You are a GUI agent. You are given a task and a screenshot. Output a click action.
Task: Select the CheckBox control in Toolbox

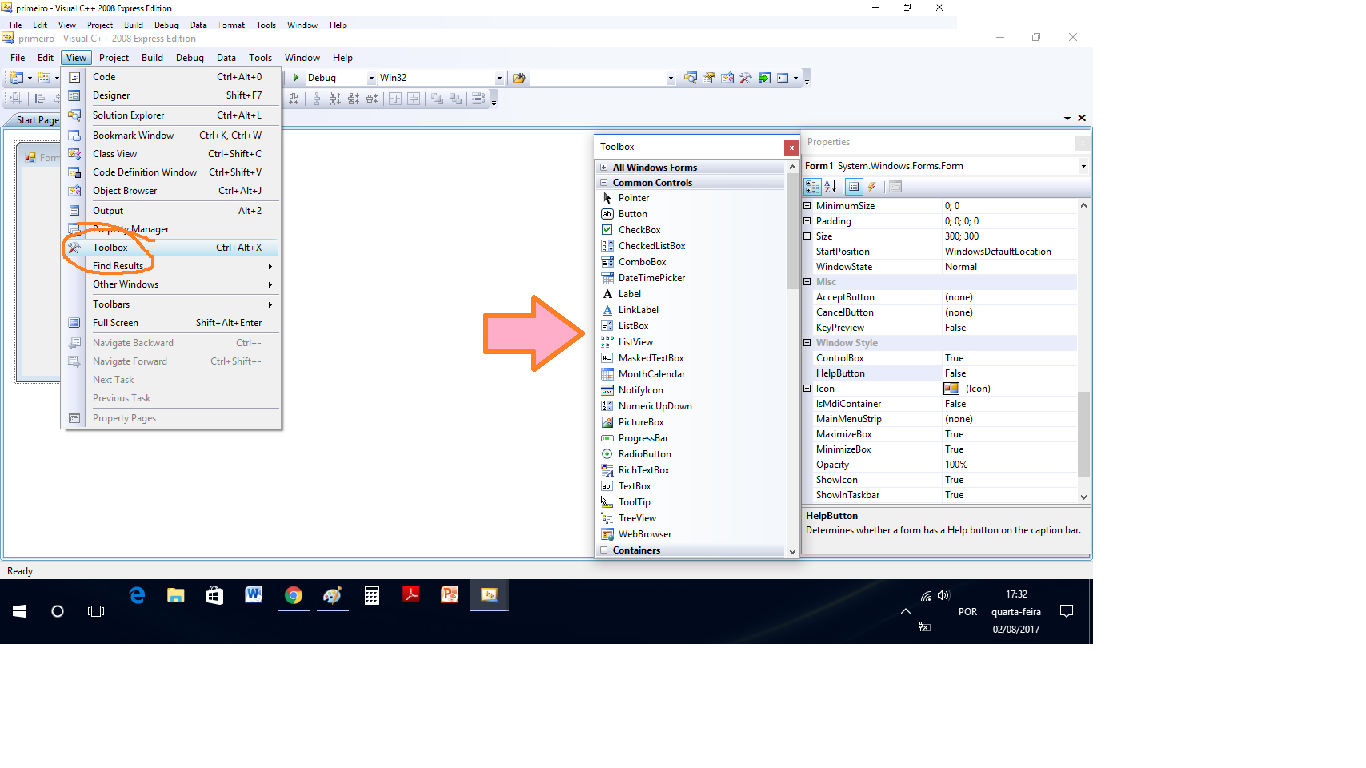639,230
